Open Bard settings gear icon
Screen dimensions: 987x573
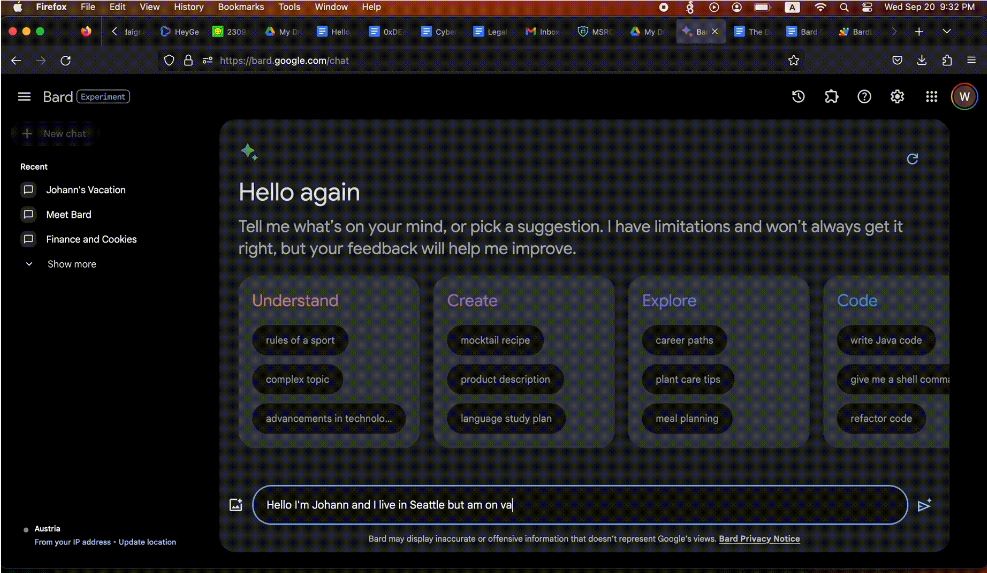(897, 96)
